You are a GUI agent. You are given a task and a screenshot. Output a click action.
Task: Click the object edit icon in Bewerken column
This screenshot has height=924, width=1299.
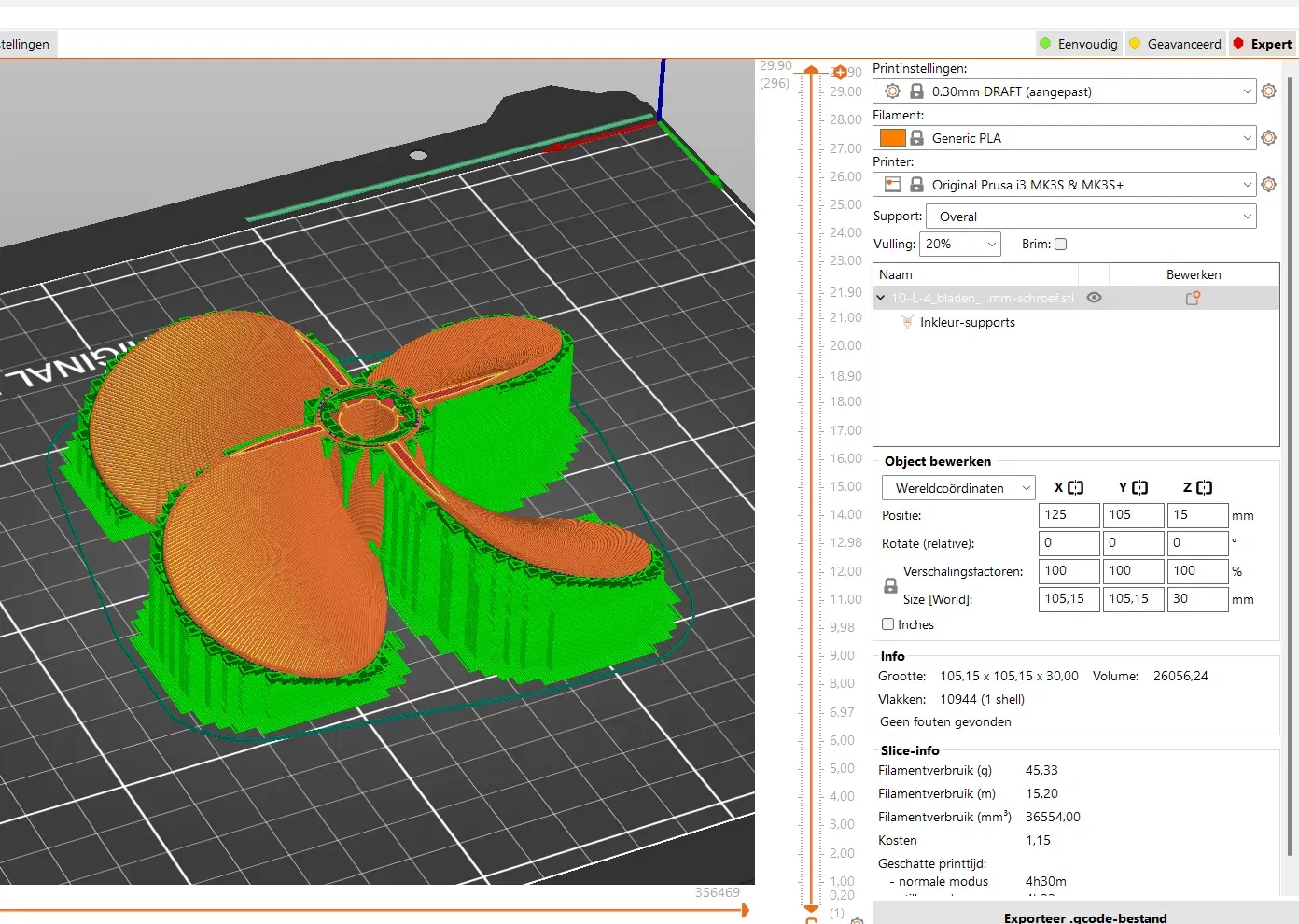[x=1193, y=299]
